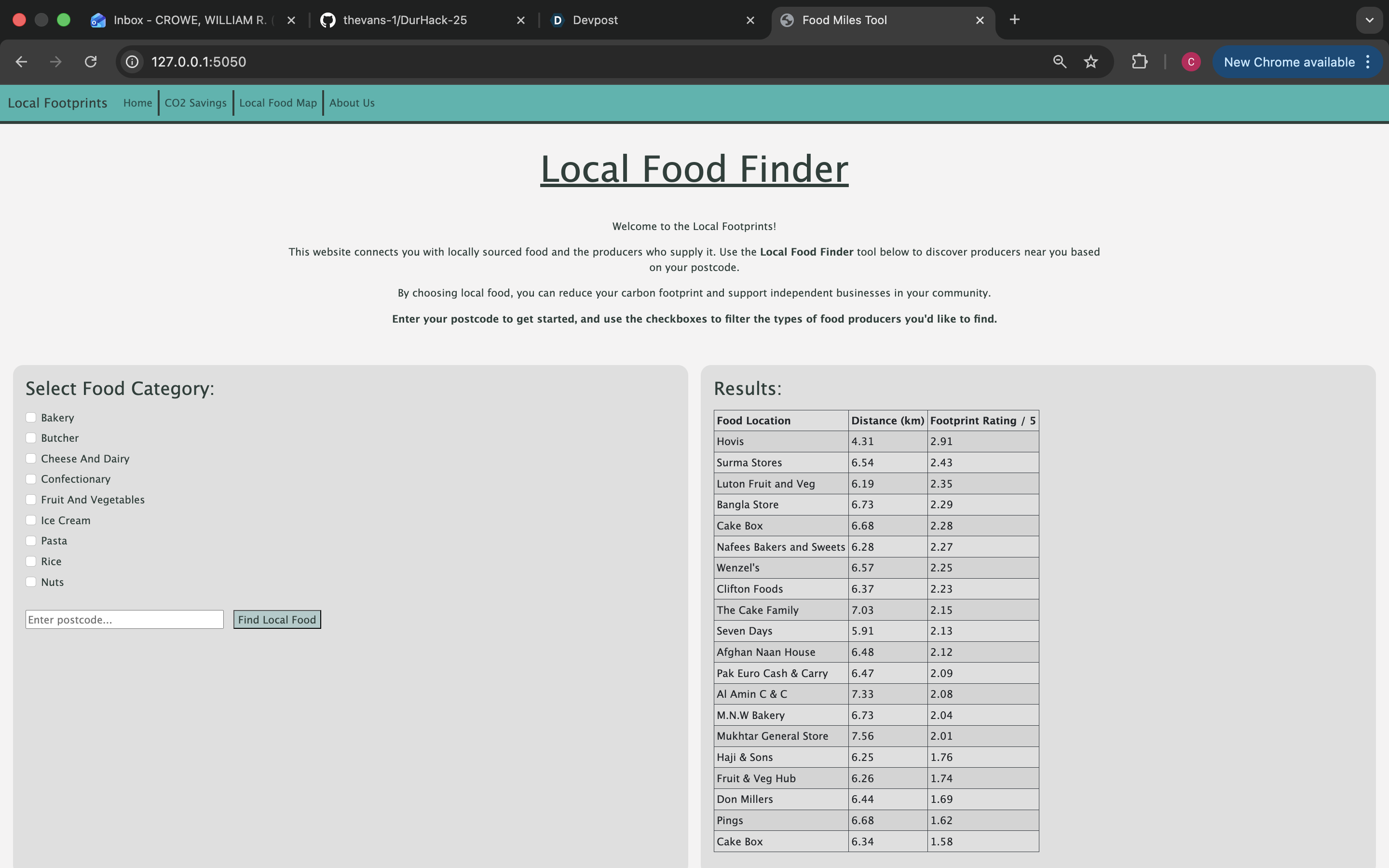Open the CO2 Savings page

click(x=196, y=103)
